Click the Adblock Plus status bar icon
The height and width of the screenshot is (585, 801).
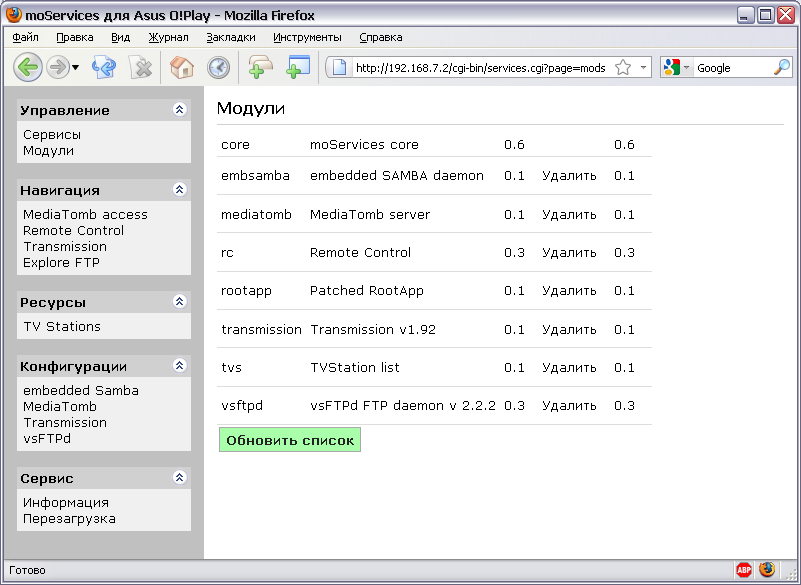coord(744,570)
